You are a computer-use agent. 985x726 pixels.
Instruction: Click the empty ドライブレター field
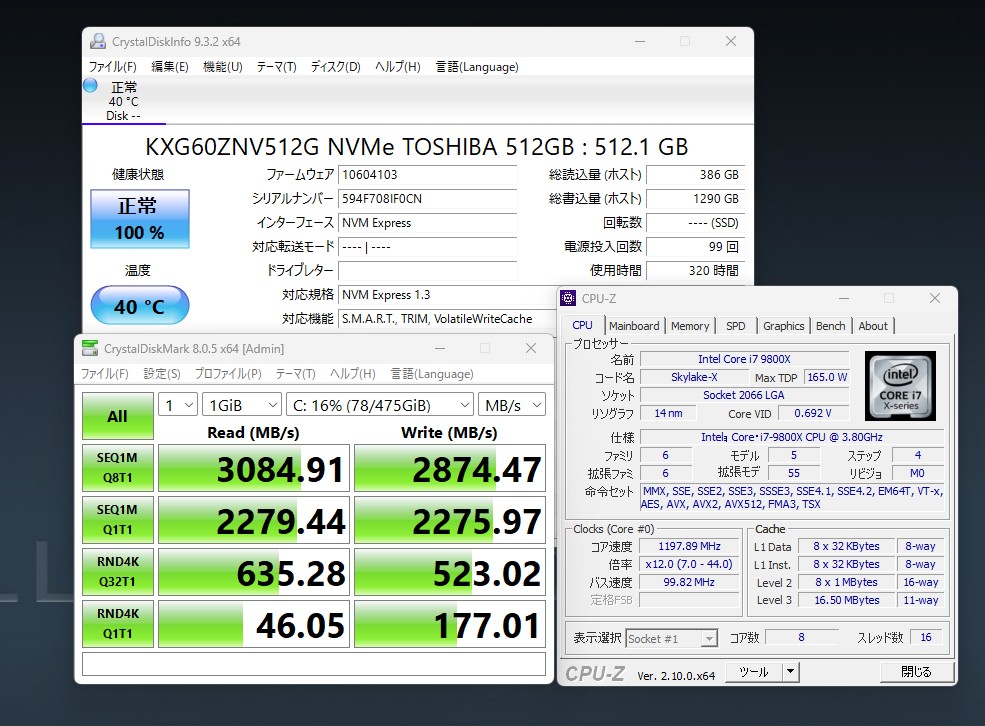click(x=427, y=270)
